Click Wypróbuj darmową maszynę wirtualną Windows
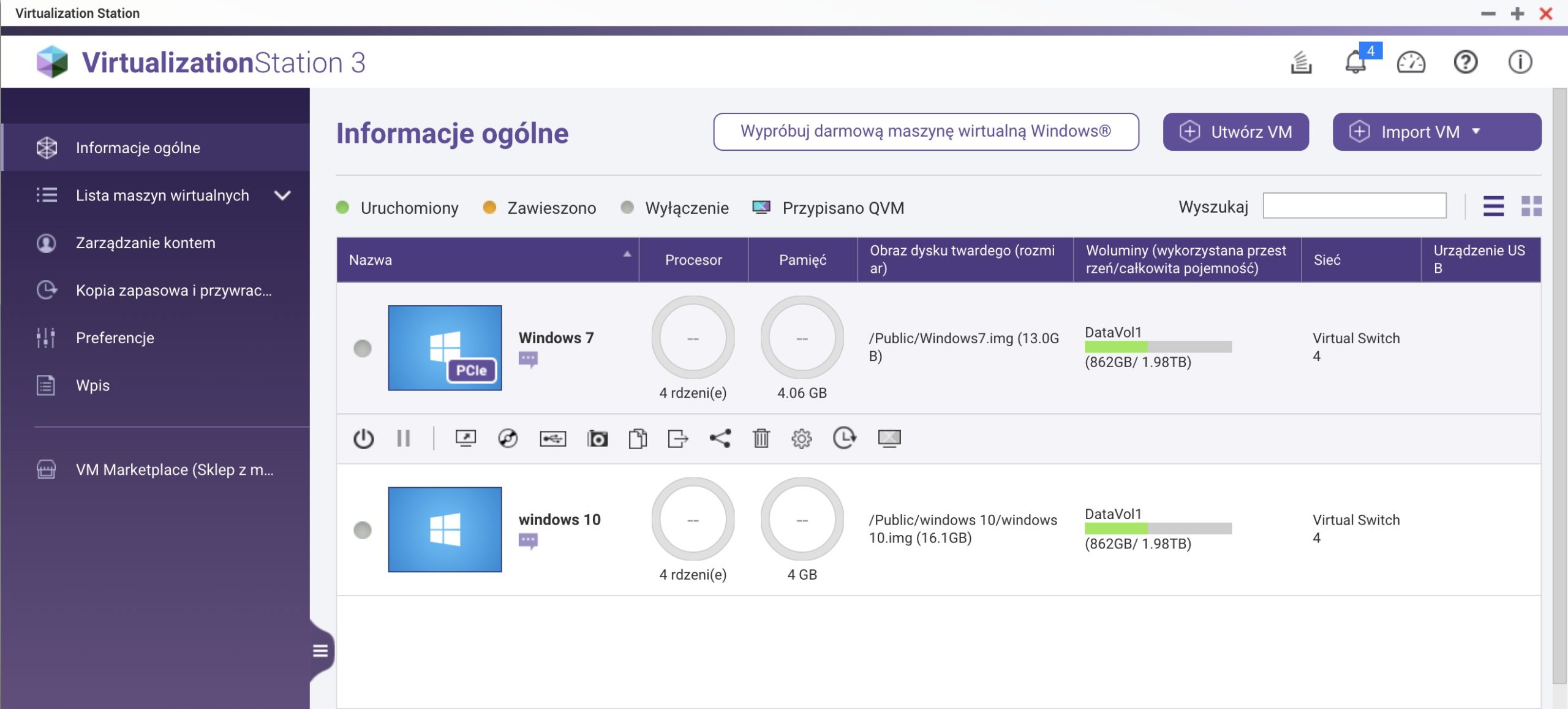 (x=925, y=131)
